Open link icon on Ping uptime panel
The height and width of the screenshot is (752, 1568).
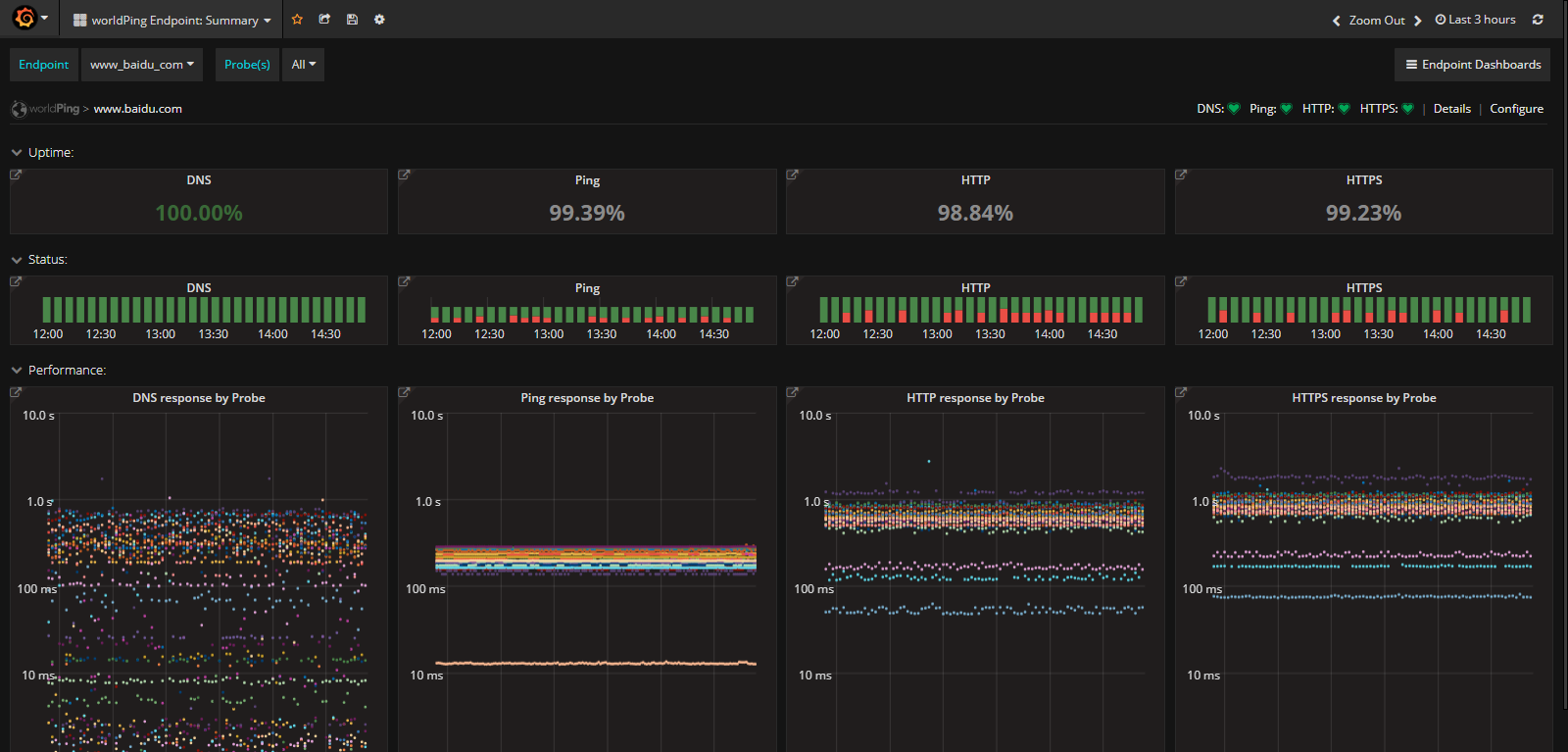click(x=404, y=175)
